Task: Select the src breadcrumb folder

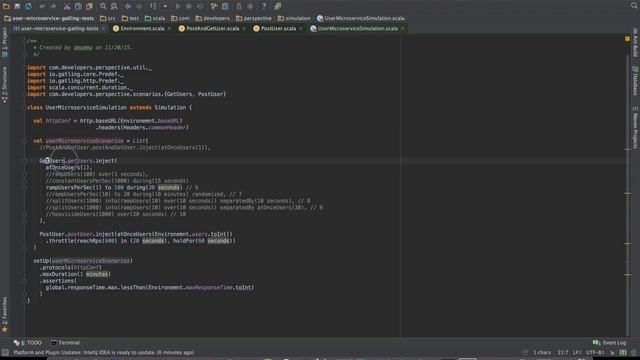Action: tap(108, 18)
